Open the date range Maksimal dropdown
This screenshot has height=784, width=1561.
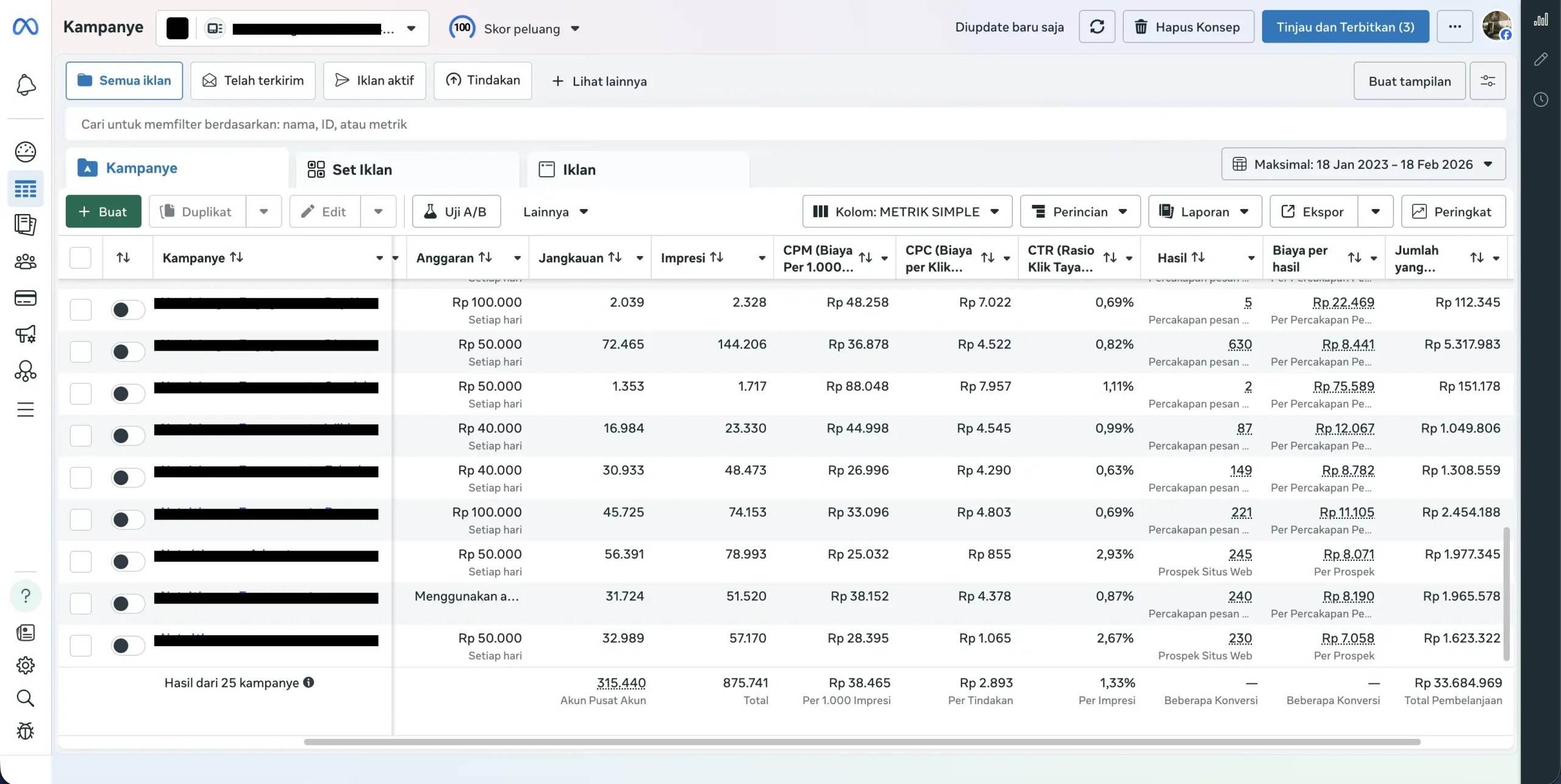1363,164
